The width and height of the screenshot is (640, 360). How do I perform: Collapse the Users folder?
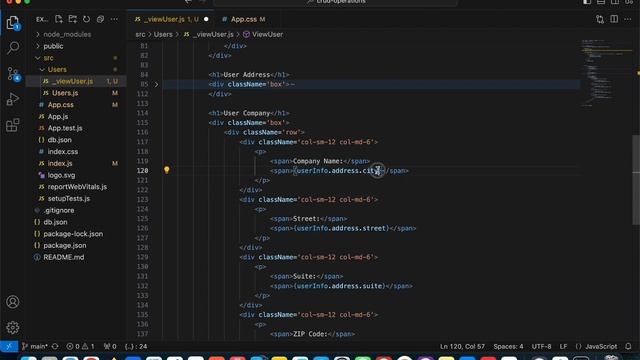point(57,70)
